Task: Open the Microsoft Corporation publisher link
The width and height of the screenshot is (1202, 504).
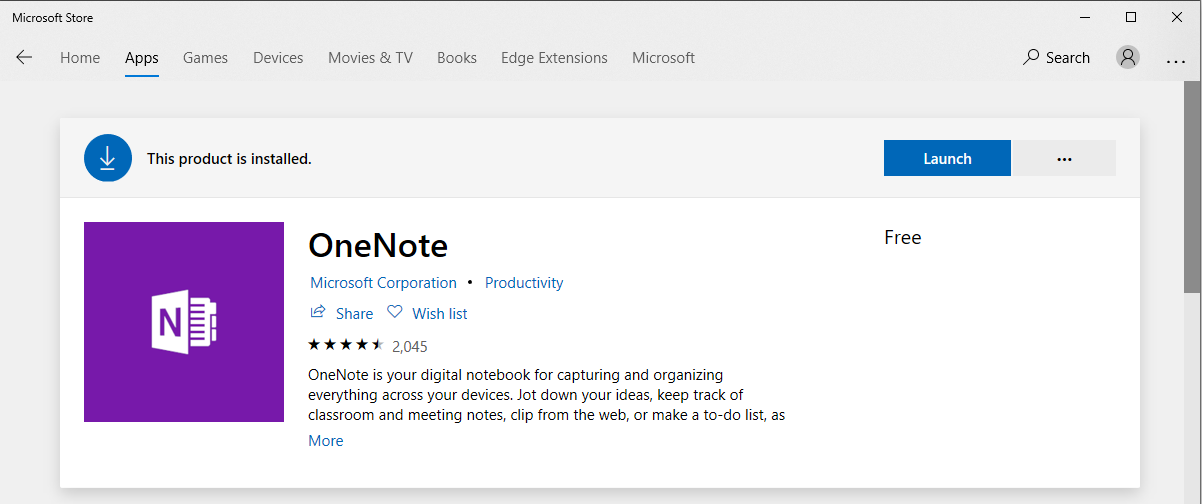Action: click(x=383, y=283)
